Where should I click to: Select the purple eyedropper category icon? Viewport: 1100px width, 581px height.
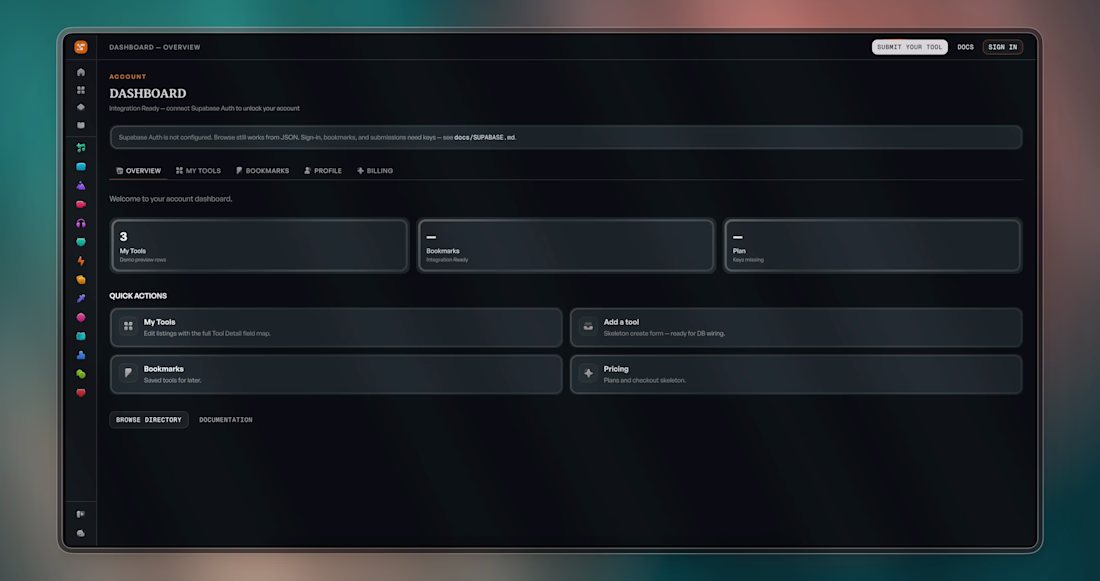pos(81,298)
